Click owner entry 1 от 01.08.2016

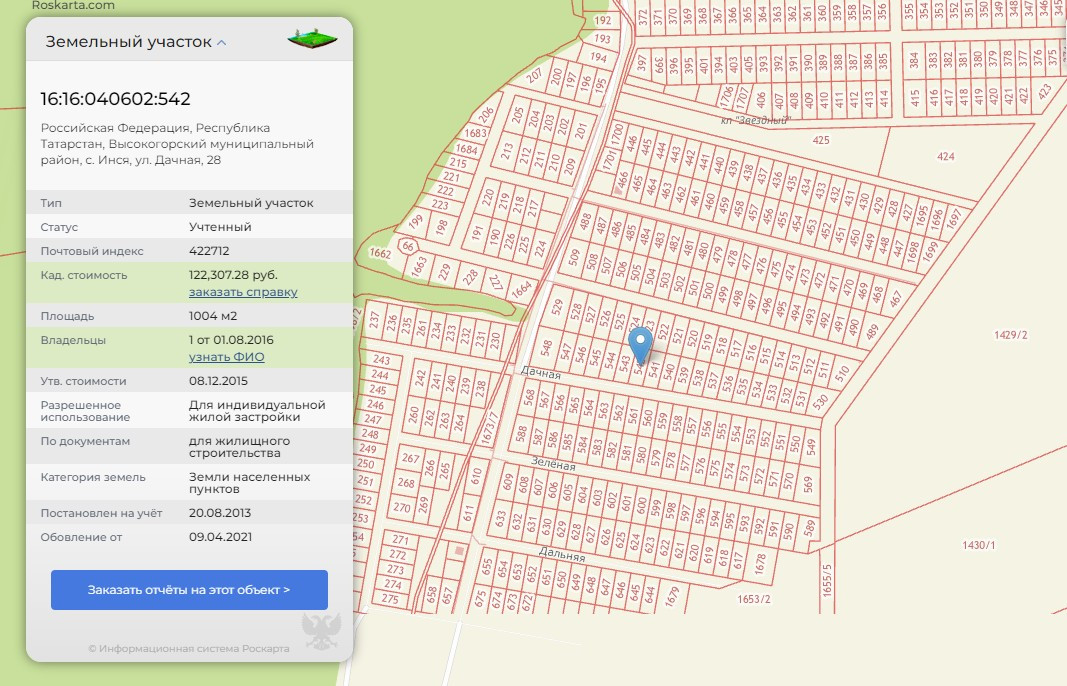231,340
